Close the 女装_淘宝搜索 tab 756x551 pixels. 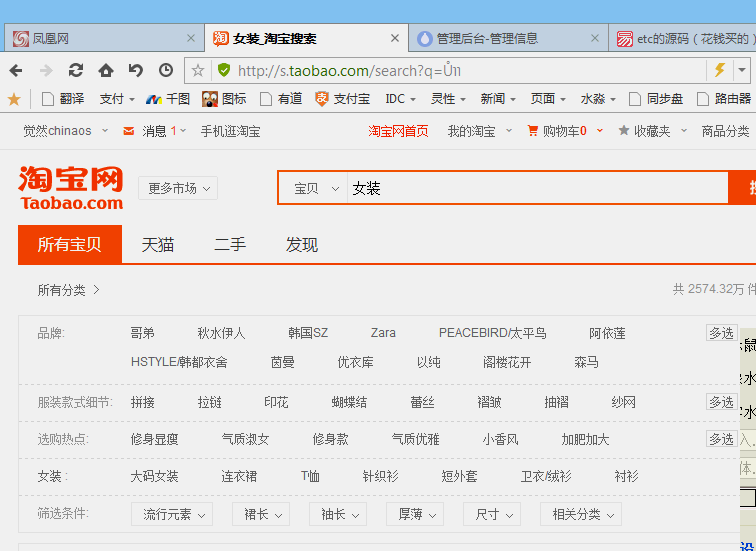tap(395, 38)
